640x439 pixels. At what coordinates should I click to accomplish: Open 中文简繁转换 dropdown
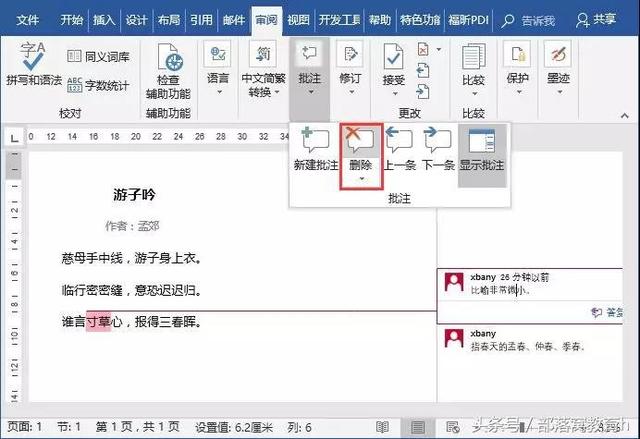263,69
